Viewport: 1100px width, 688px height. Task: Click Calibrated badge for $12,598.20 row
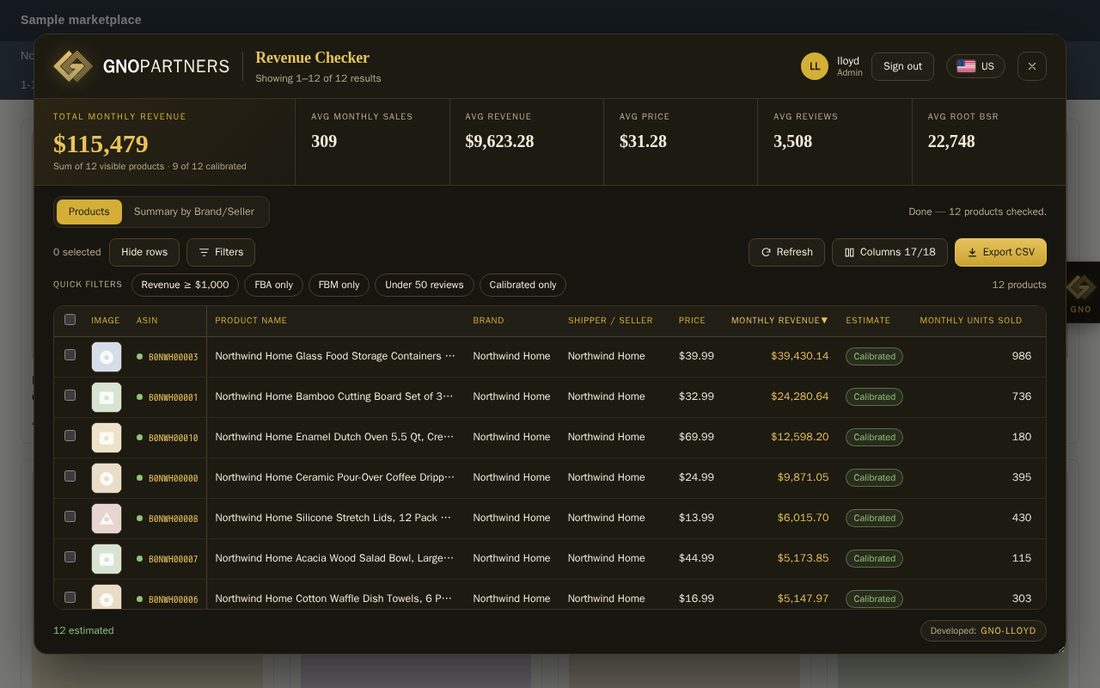click(874, 437)
